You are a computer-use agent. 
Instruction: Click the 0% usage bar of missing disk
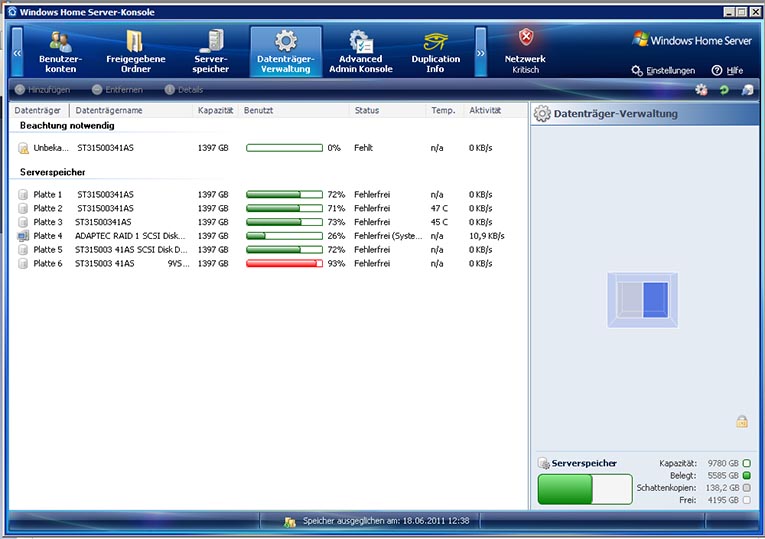pos(284,148)
